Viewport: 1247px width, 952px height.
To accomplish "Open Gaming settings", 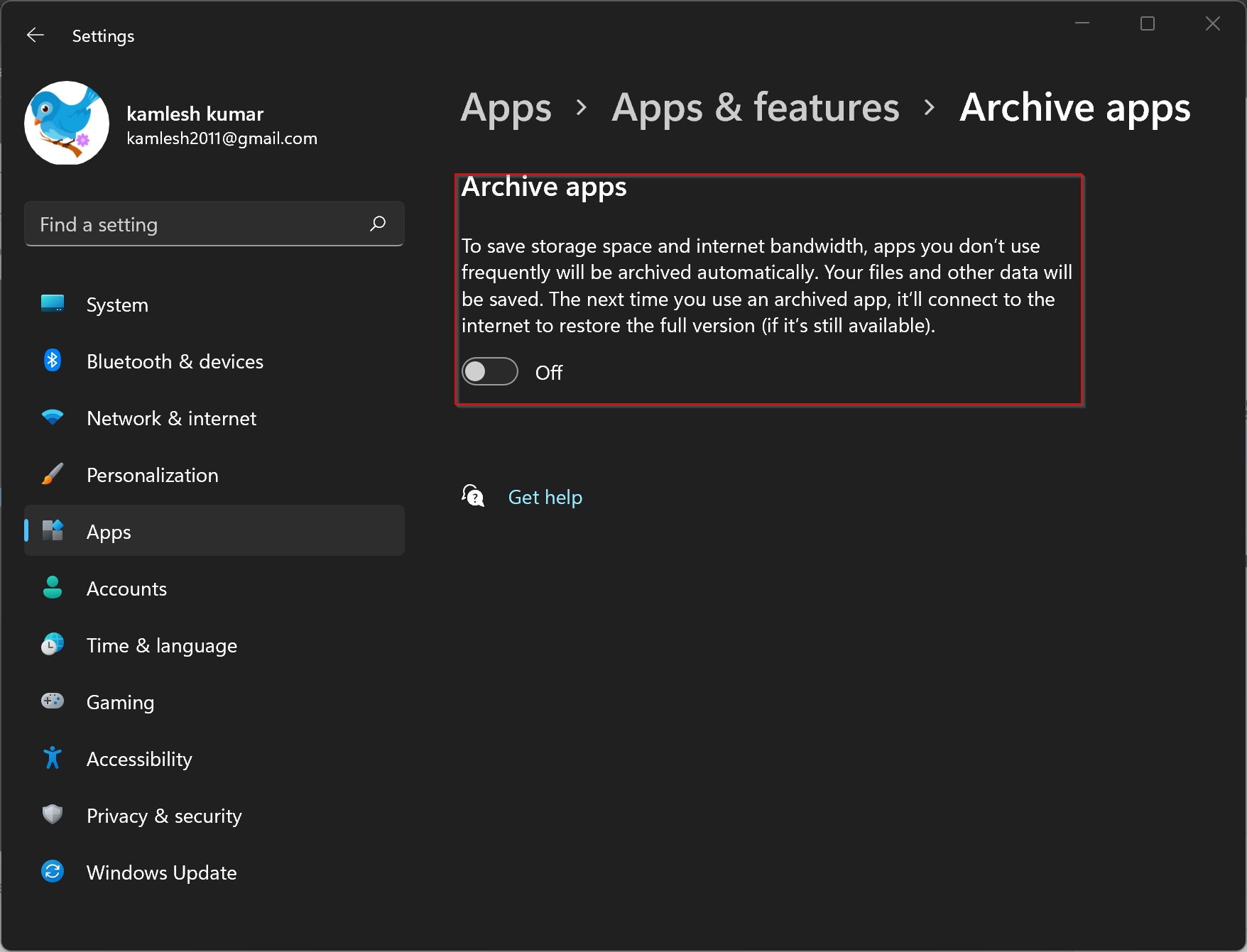I will [214, 702].
